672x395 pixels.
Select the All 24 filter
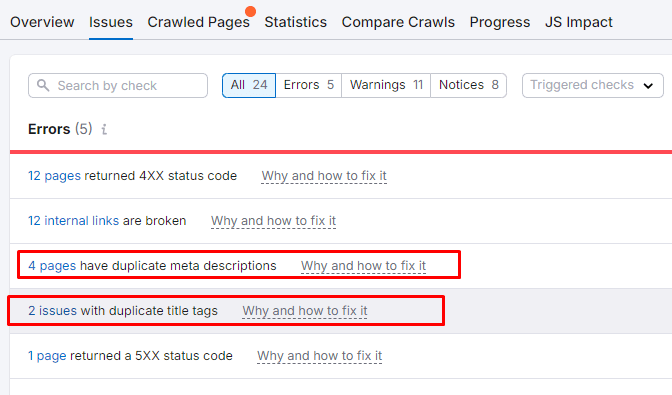point(249,85)
